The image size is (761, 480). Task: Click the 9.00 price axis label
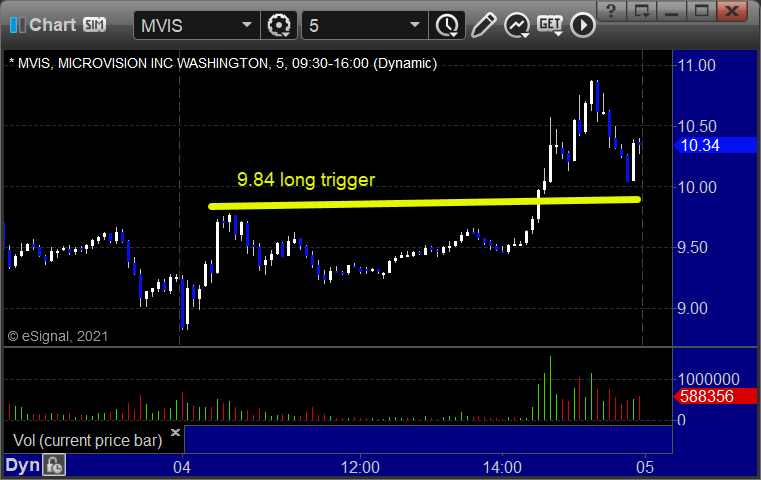[x=692, y=308]
